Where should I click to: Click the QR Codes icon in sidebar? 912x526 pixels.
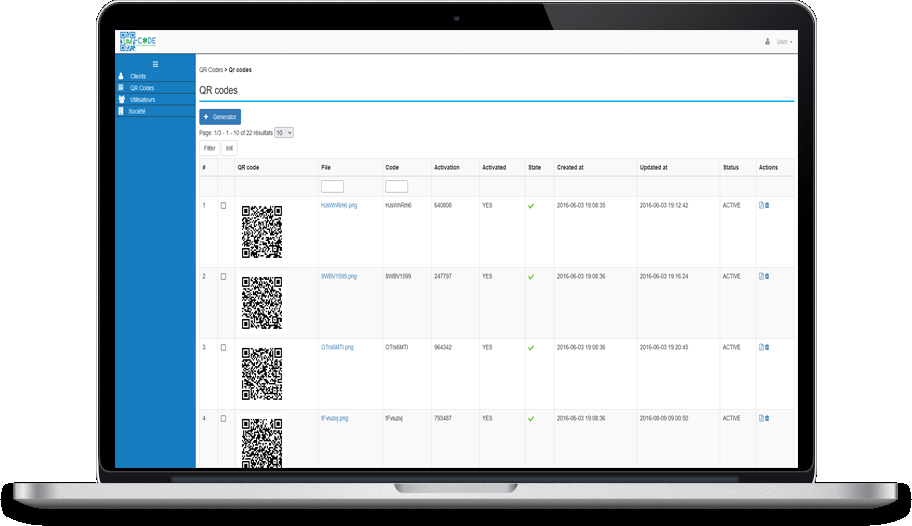(121, 88)
